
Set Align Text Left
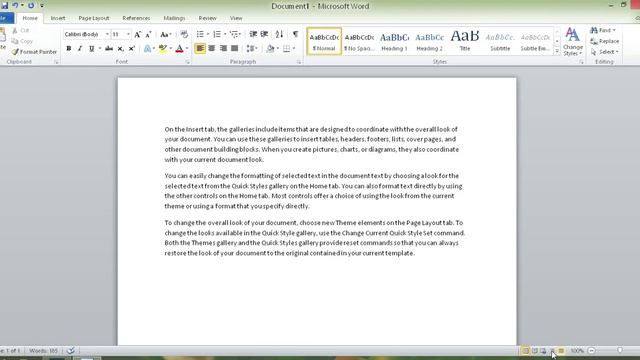(x=200, y=49)
